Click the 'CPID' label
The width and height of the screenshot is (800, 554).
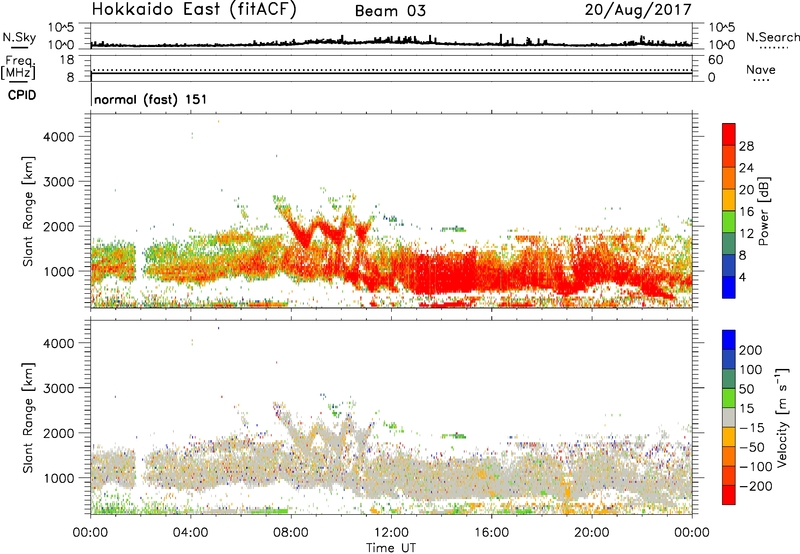coord(22,95)
